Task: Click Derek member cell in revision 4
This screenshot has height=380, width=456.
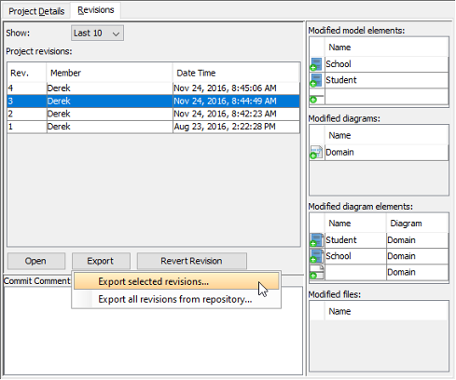Action: pos(109,88)
